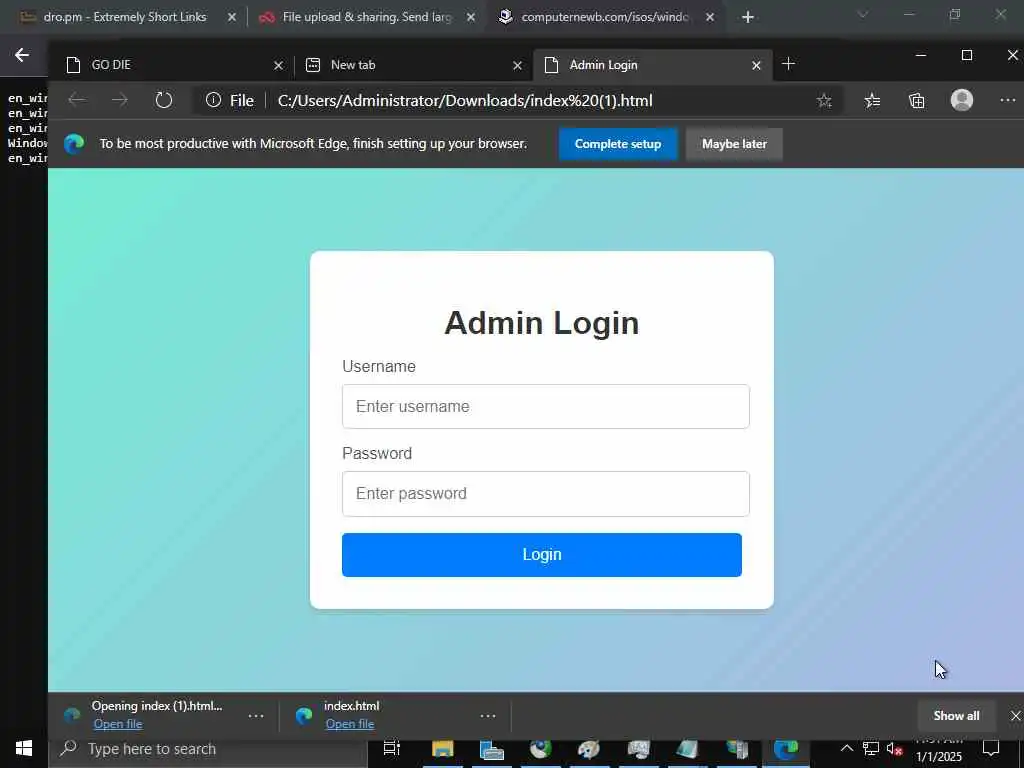
Task: Click the blue Login button
Action: (x=541, y=554)
